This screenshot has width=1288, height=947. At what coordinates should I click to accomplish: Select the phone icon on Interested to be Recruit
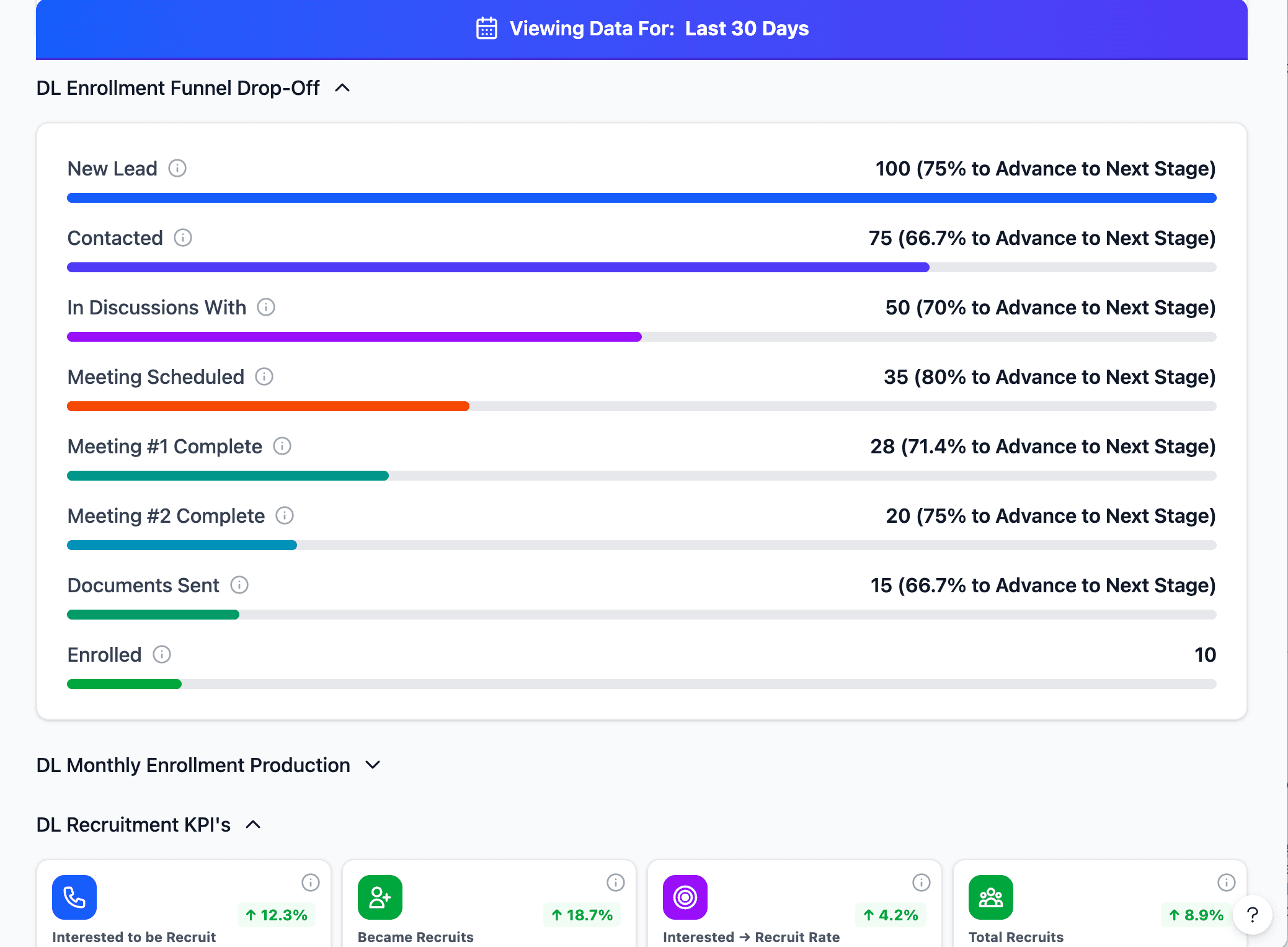[x=74, y=896]
